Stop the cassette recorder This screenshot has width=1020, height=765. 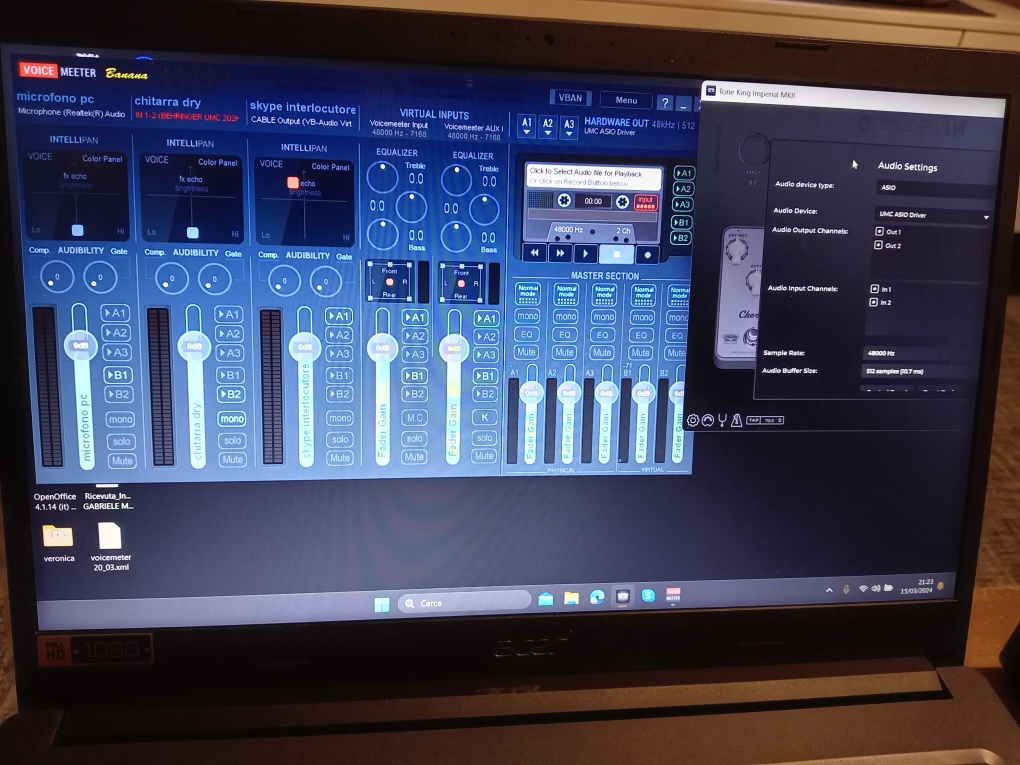[616, 254]
